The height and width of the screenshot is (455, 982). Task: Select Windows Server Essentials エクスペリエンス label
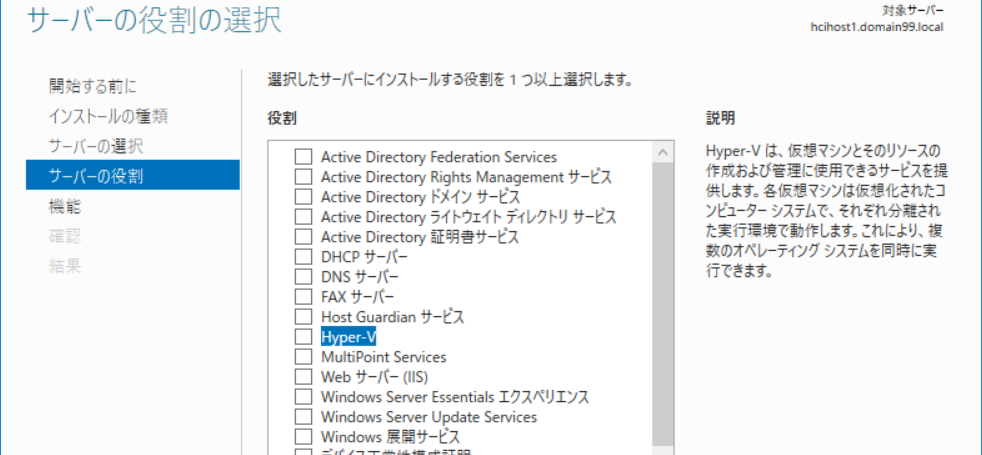tap(455, 397)
